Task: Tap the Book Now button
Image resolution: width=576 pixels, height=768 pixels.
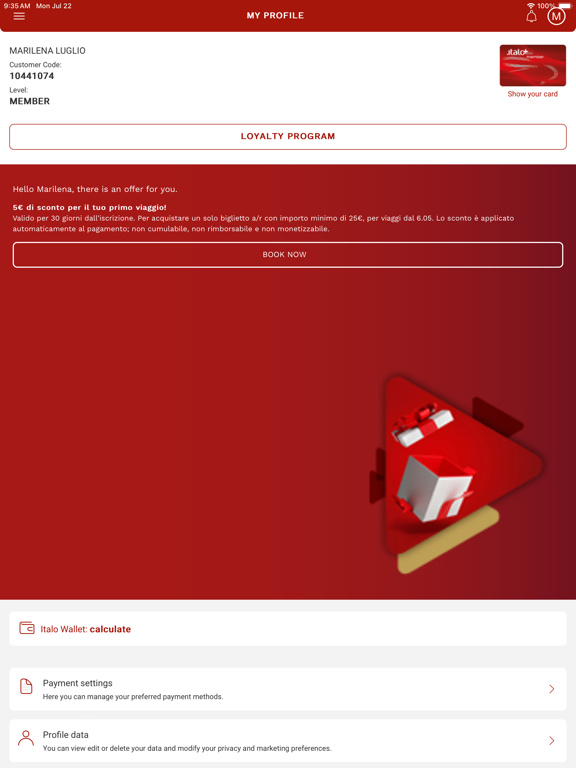Action: (288, 255)
